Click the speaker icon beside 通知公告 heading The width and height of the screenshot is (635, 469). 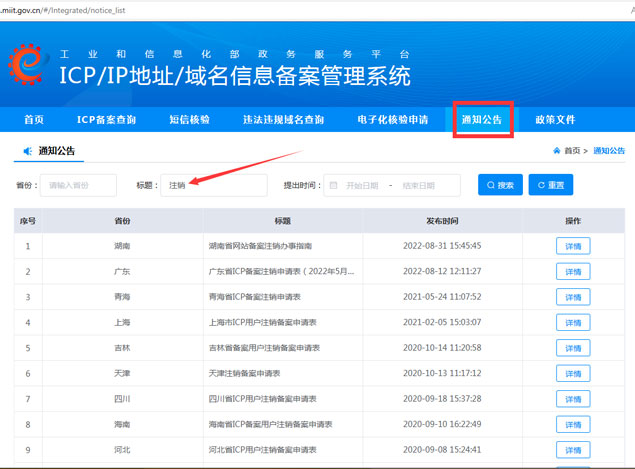pyautogui.click(x=26, y=152)
